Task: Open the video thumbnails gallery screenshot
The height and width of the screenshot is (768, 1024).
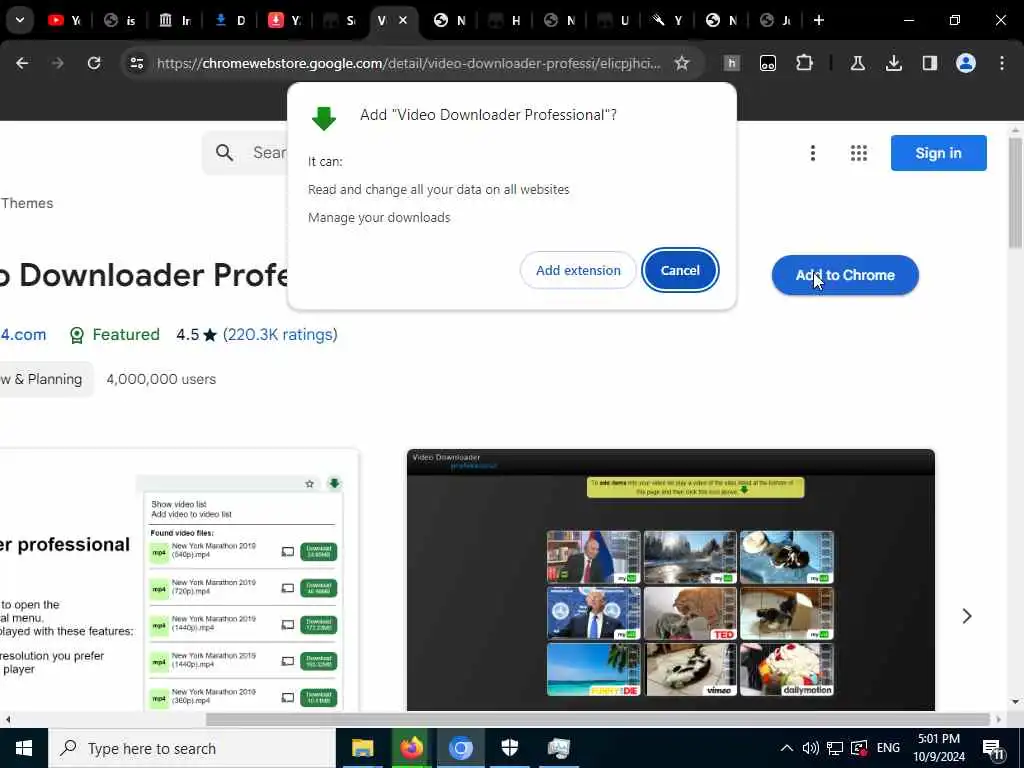Action: click(671, 580)
